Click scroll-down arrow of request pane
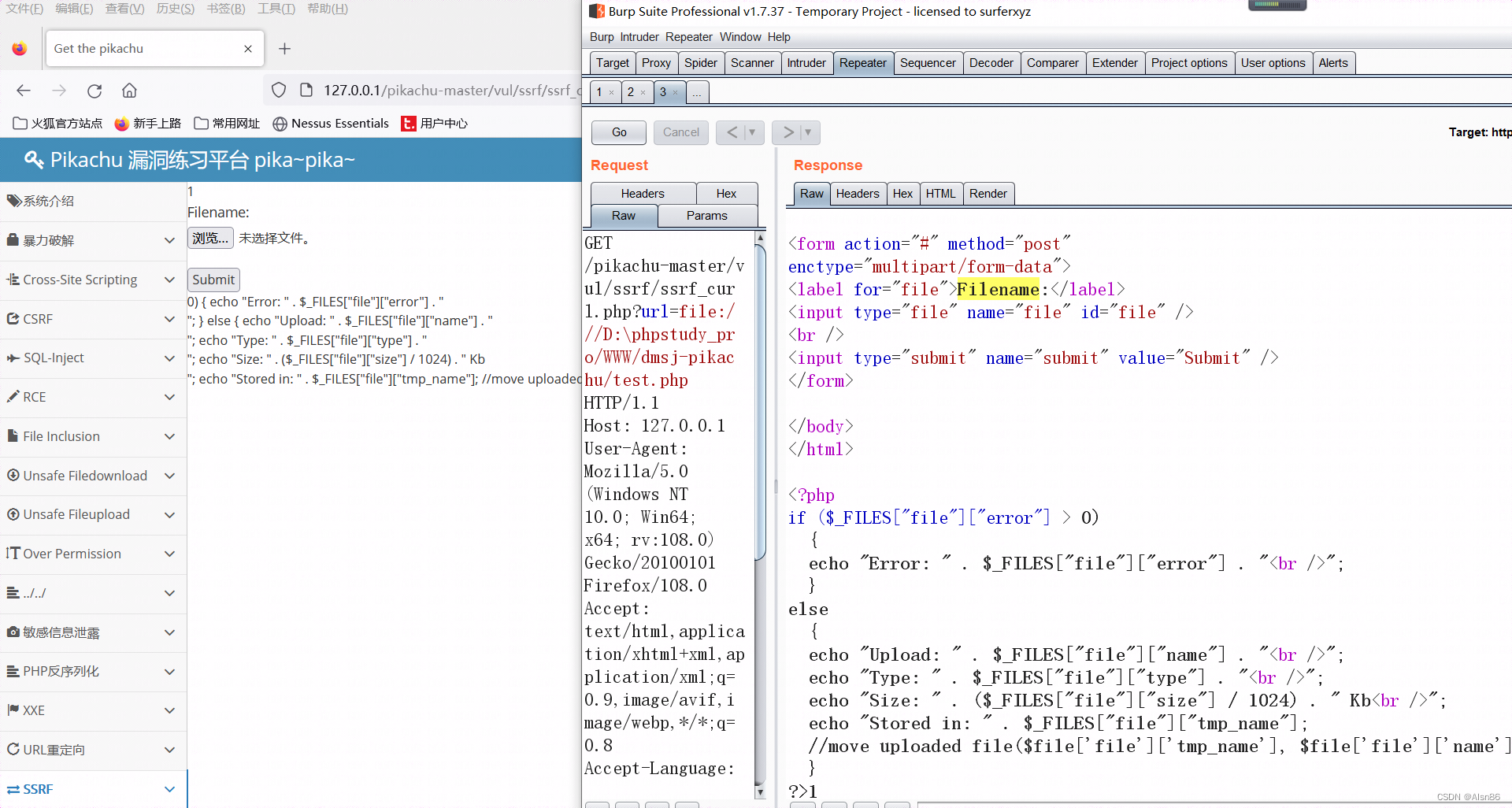 (x=760, y=791)
